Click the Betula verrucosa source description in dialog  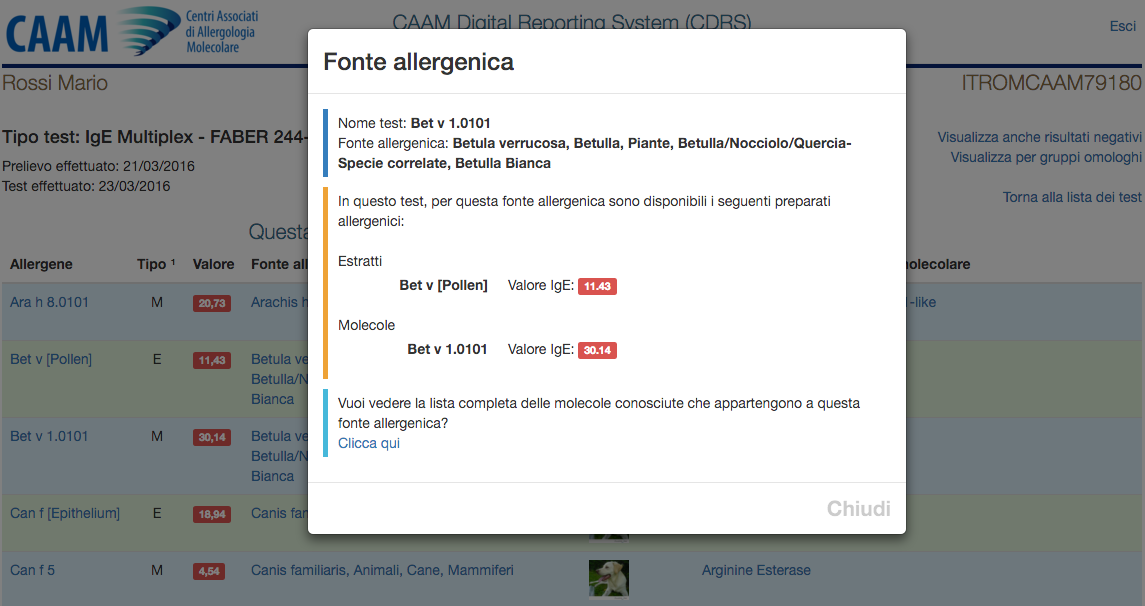[x=594, y=153]
